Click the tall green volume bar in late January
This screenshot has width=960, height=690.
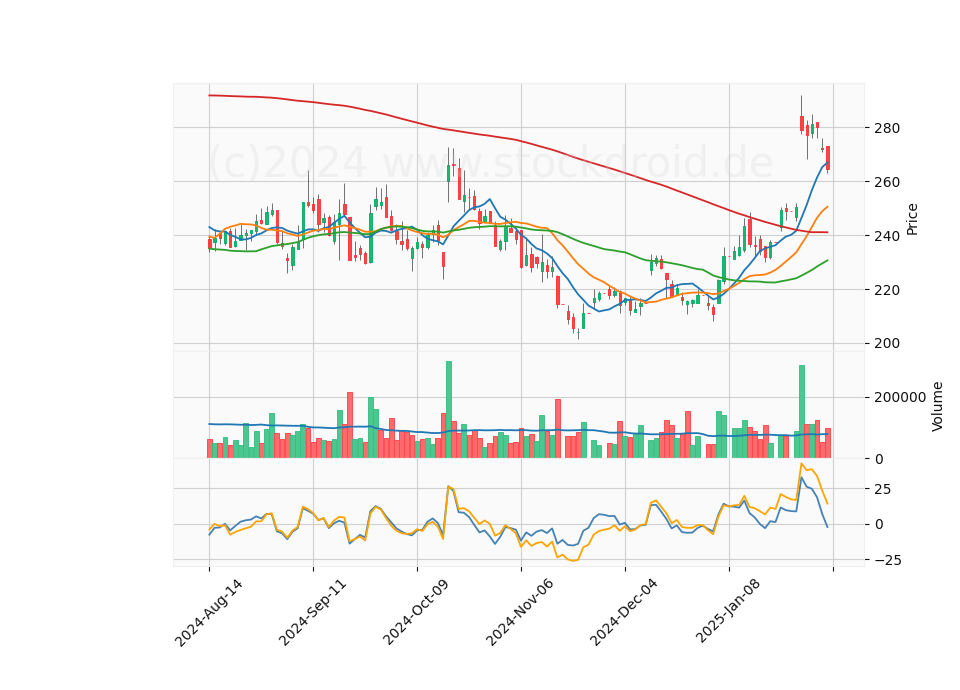802,411
